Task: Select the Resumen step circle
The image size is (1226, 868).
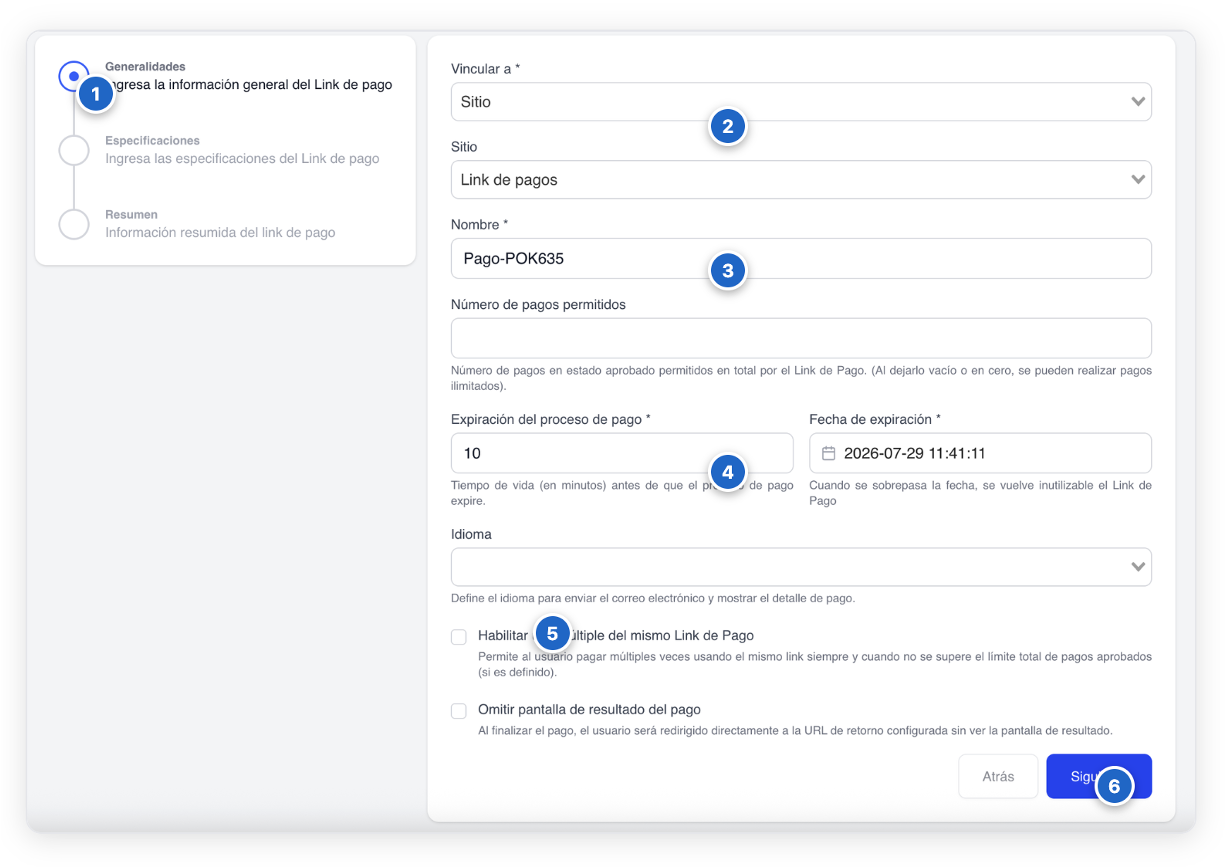Action: tap(74, 224)
